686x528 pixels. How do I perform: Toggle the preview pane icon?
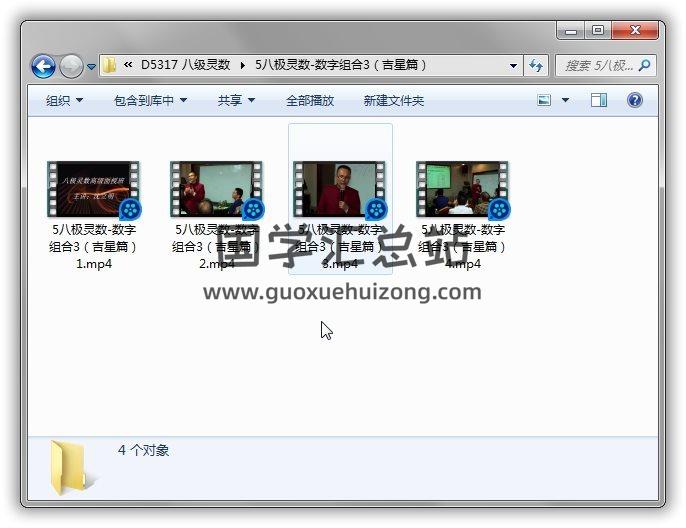(599, 101)
